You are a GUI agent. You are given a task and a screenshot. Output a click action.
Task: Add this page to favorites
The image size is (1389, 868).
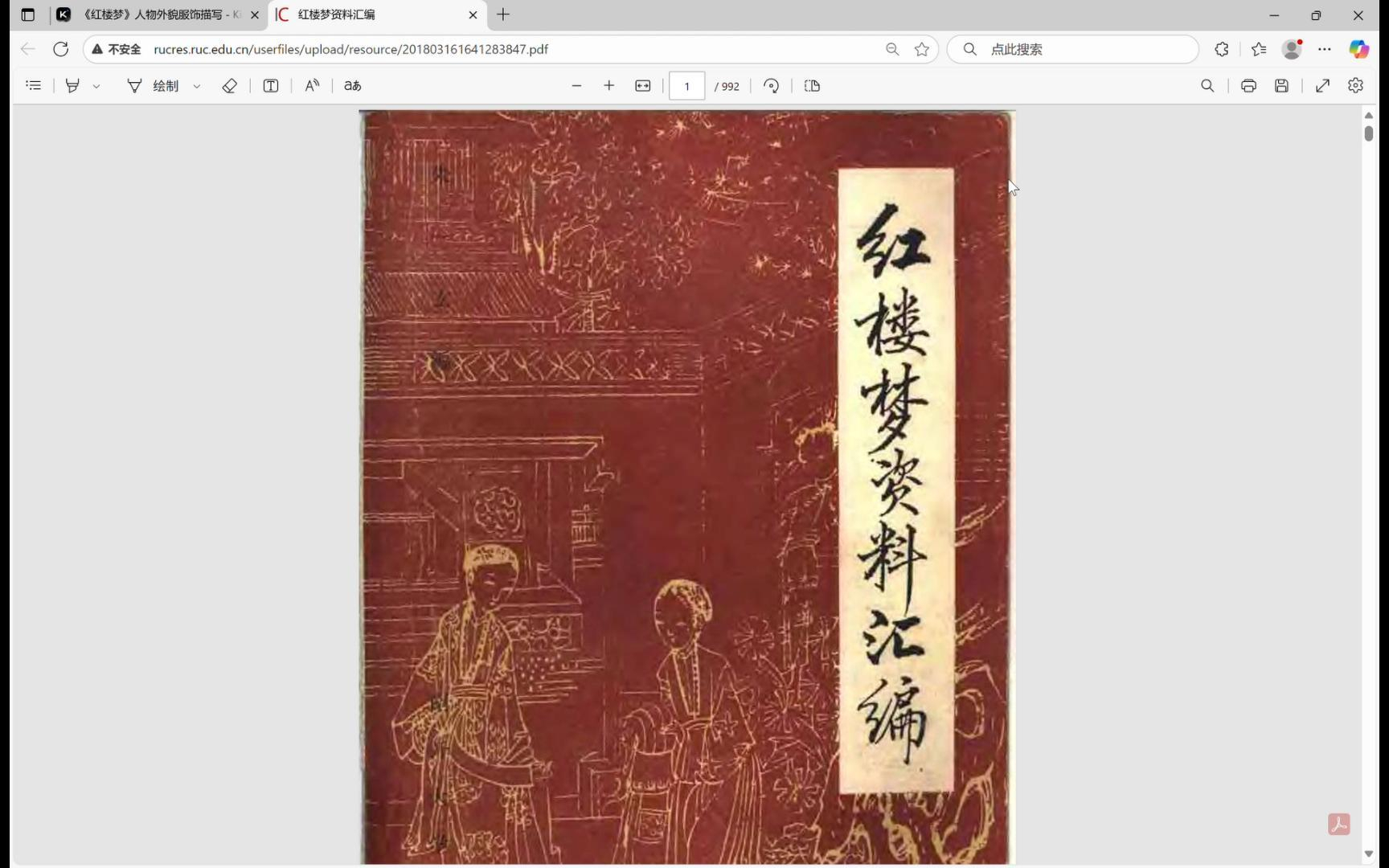[922, 49]
